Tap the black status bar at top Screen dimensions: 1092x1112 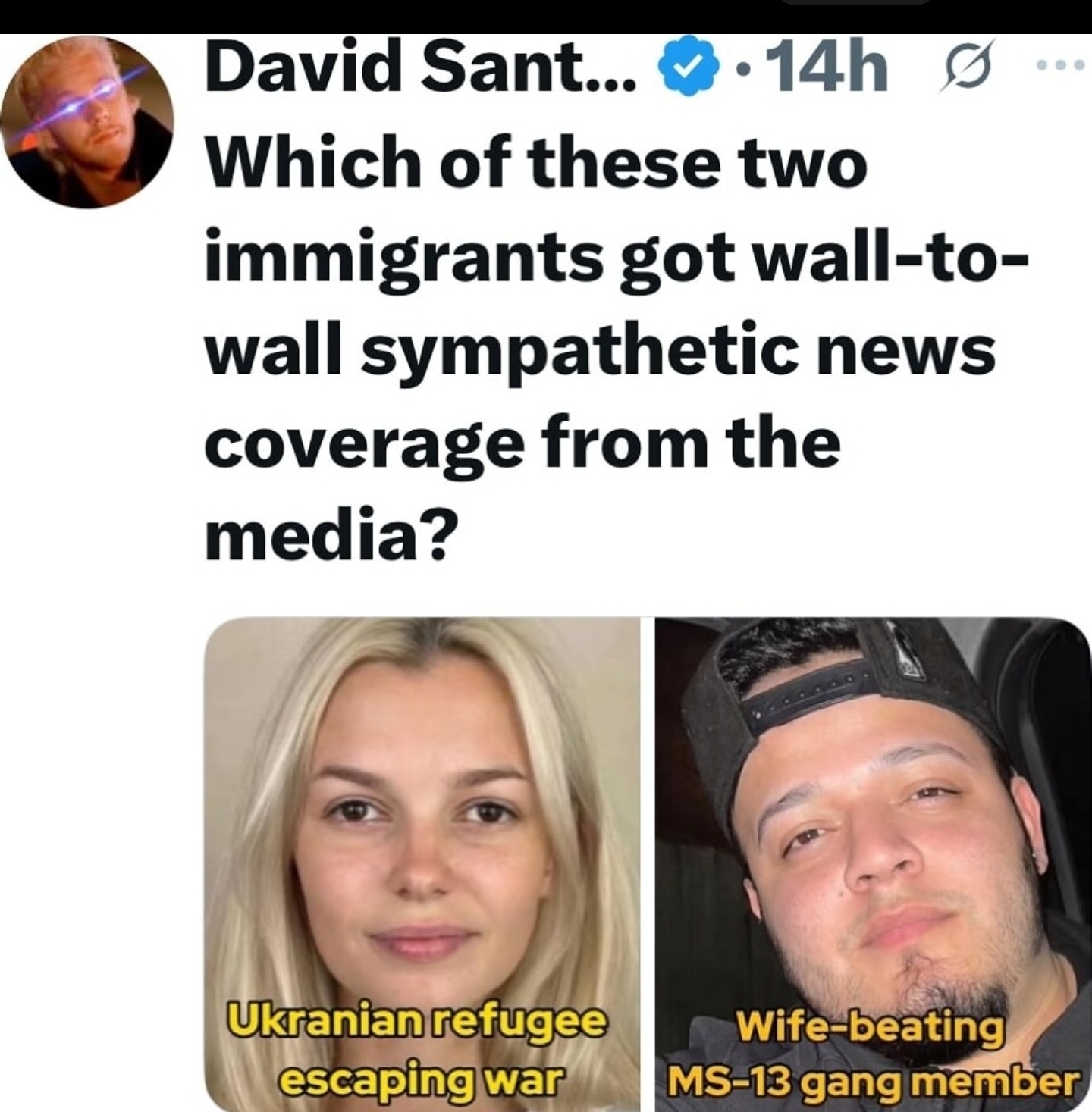[546, 17]
